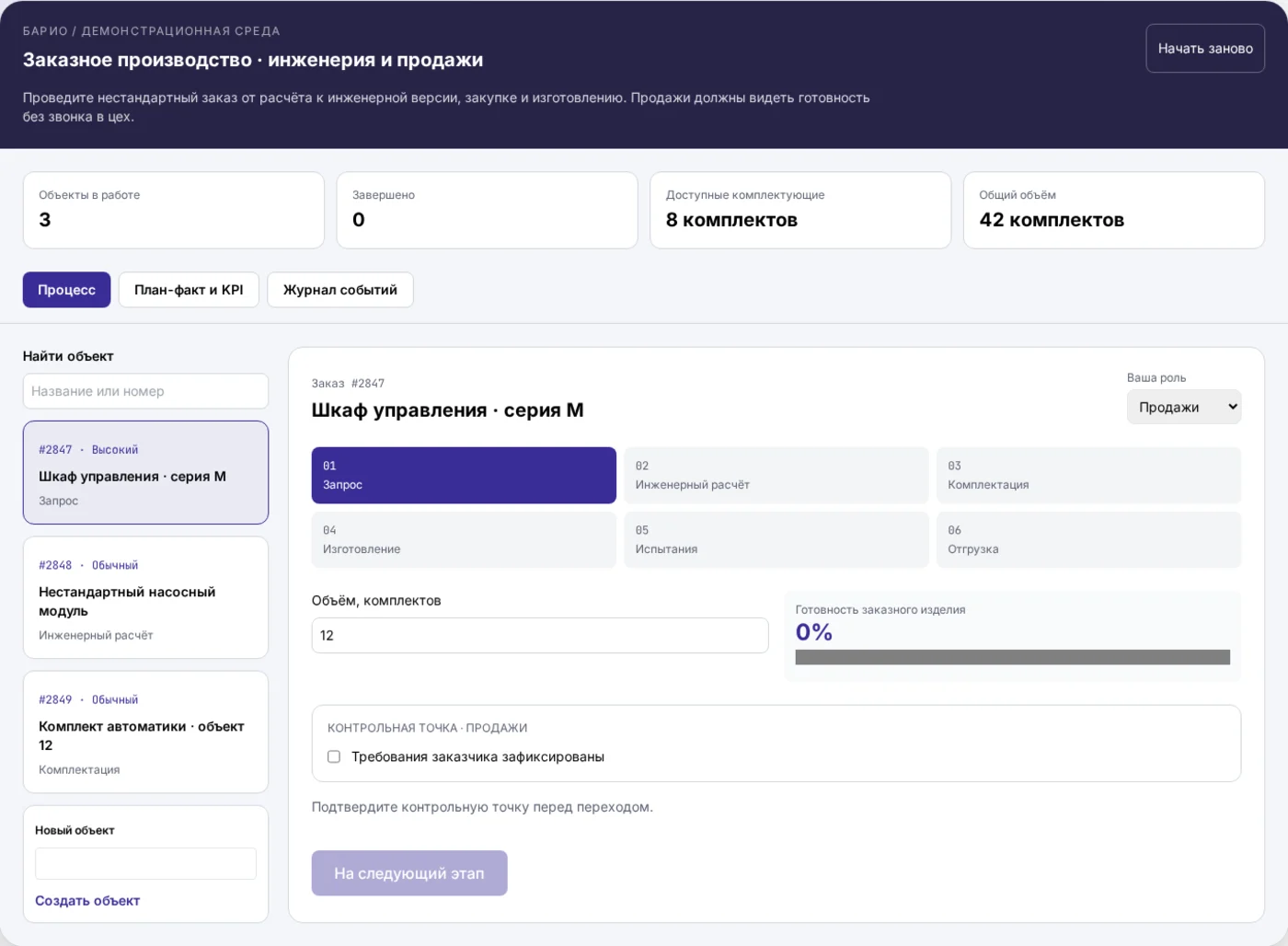Click the Найти объект label
This screenshot has height=946, width=1288.
[68, 356]
